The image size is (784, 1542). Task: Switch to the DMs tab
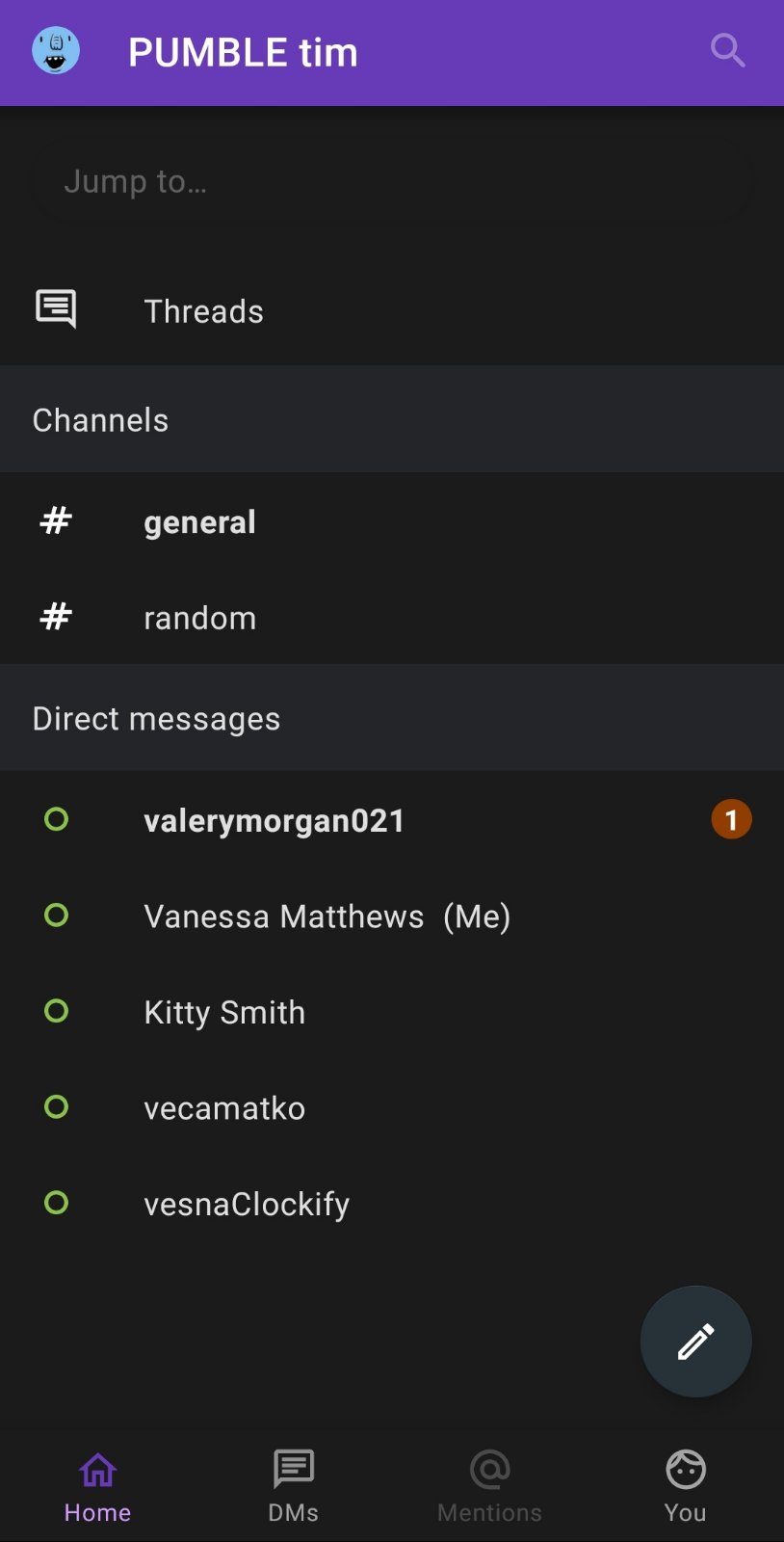click(293, 1484)
